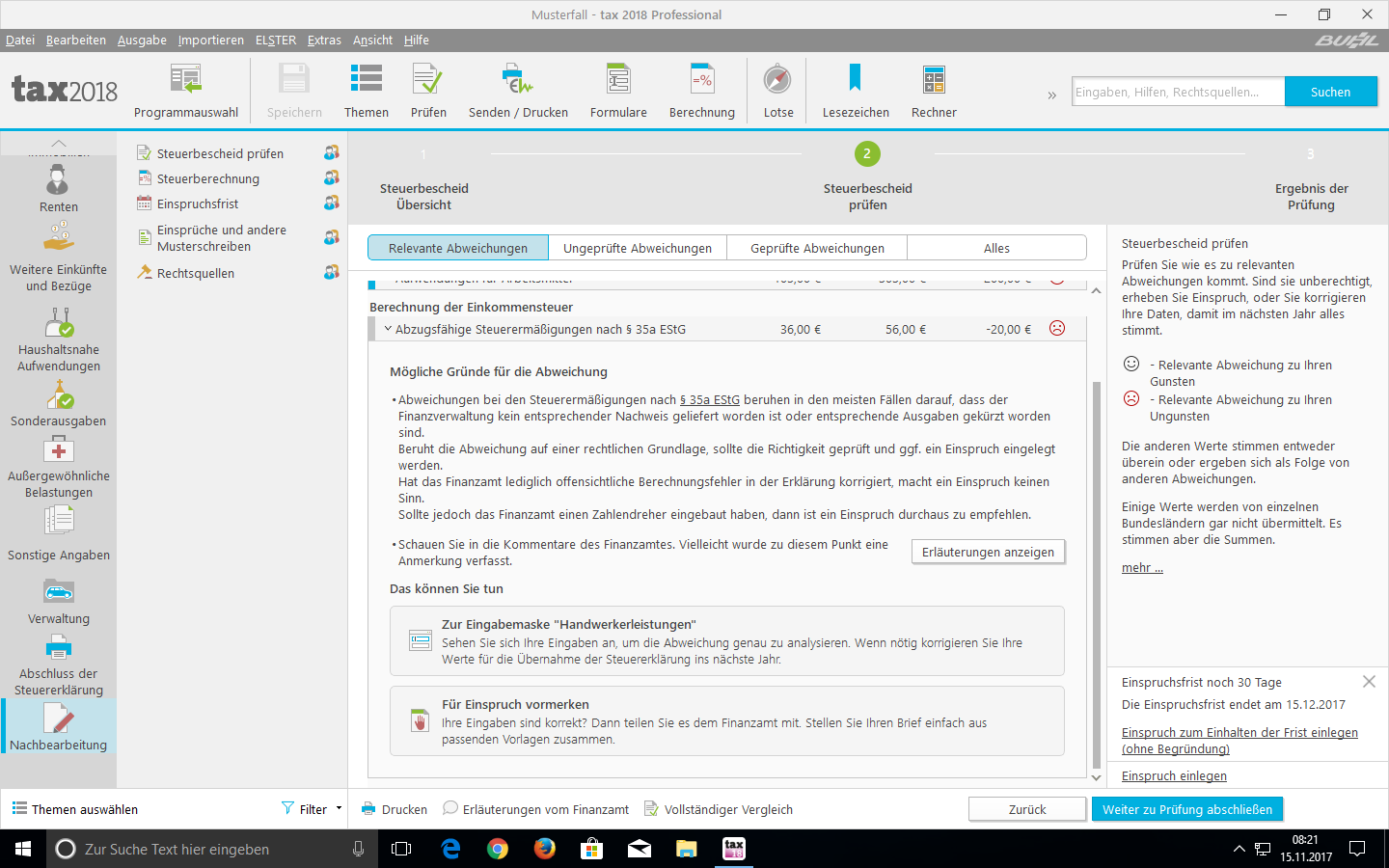
Task: Launch the Lotse compass icon
Action: [777, 79]
